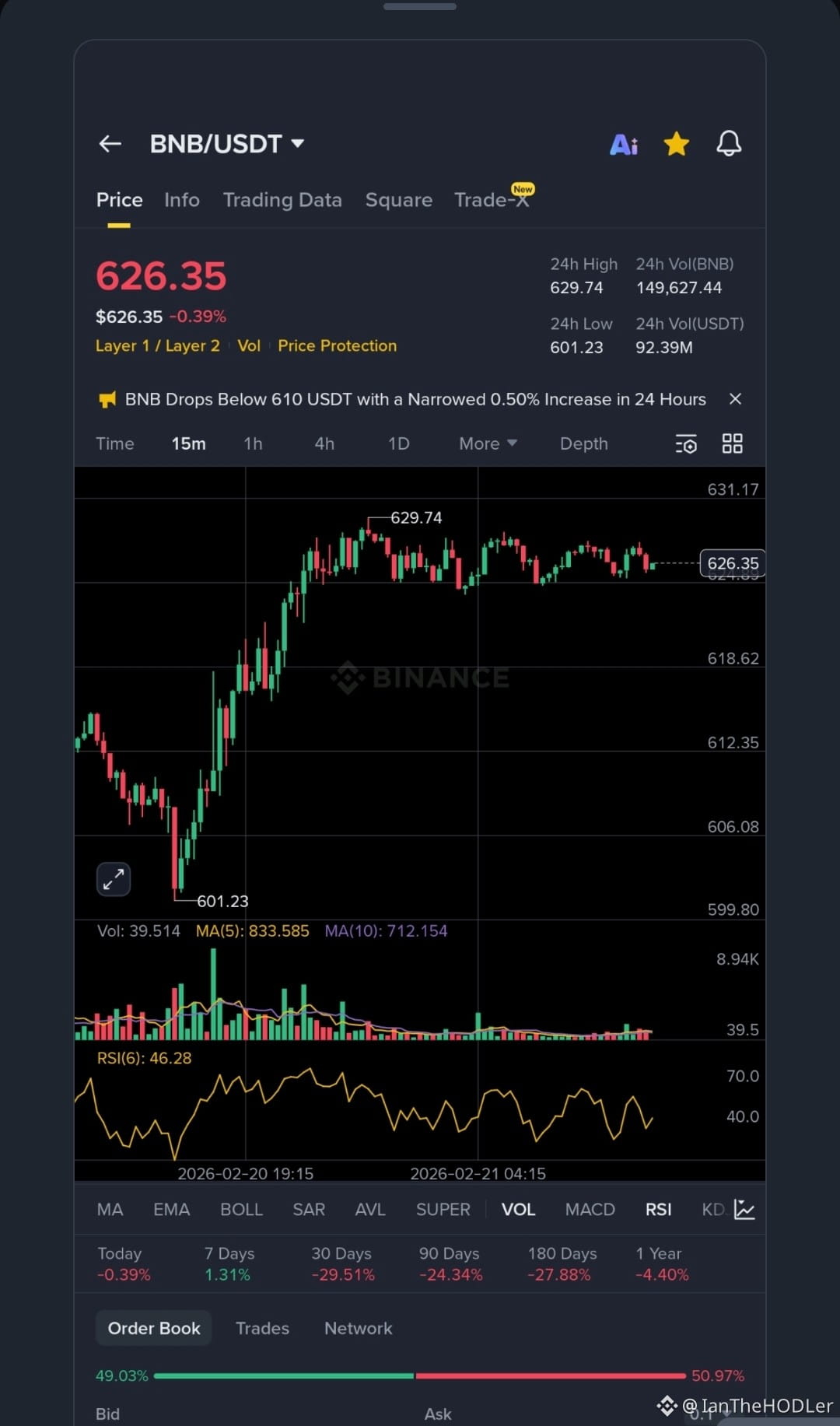Open indicator settings chart icon
This screenshot has width=840, height=1426.
pos(744,1209)
